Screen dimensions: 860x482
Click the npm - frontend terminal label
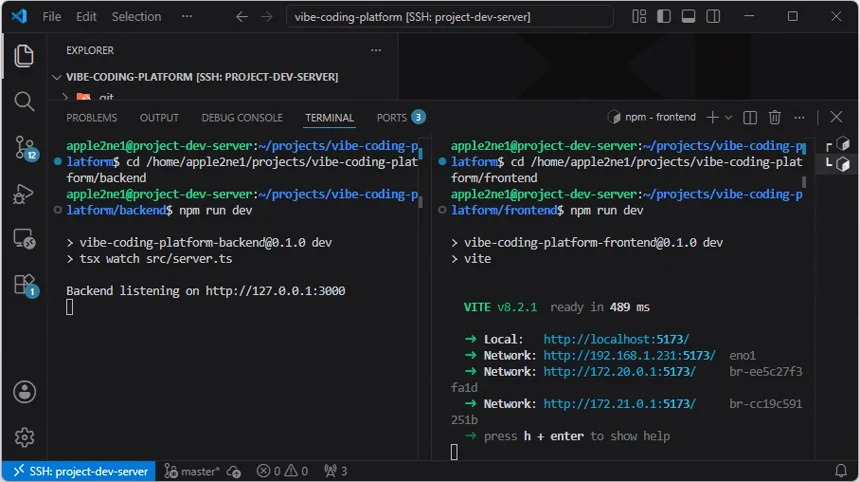652,117
